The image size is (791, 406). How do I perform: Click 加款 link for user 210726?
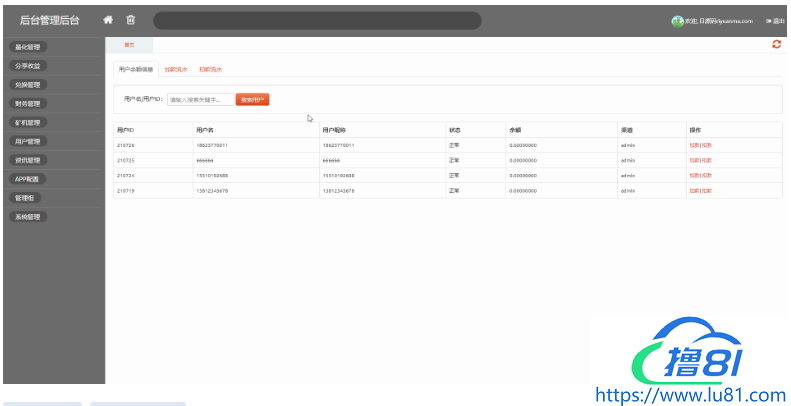coord(694,145)
